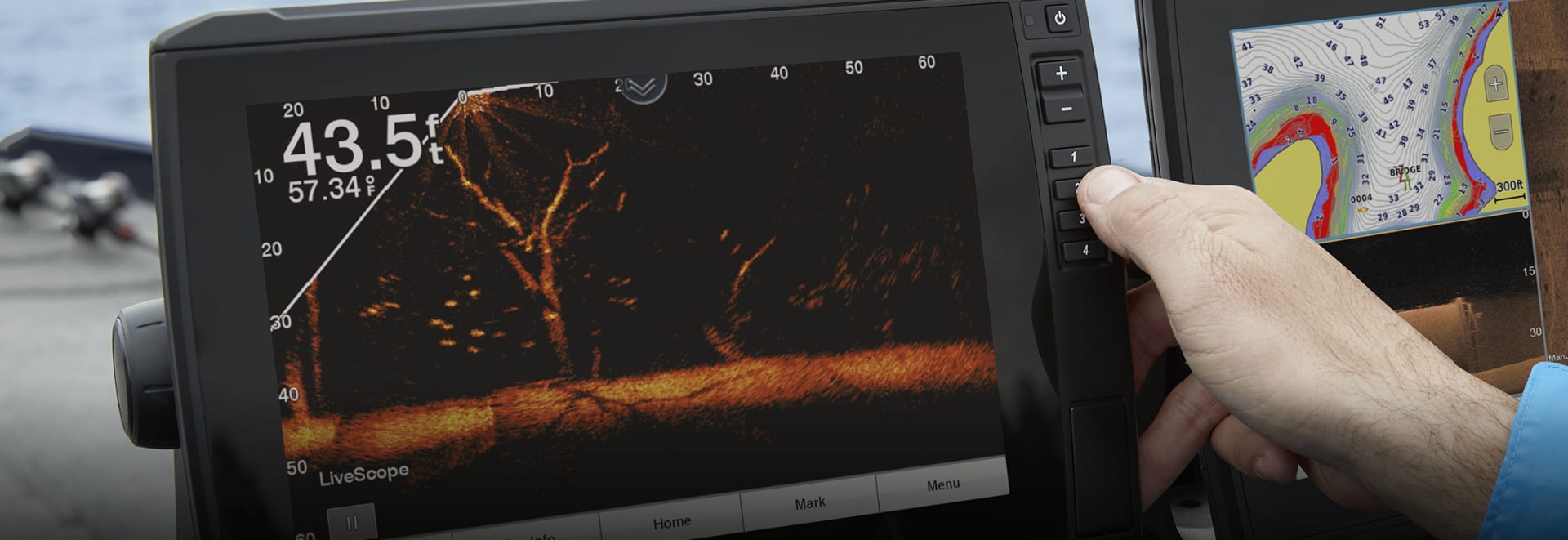
Task: Tap the 0004 waypoint on the chart
Action: click(1361, 199)
